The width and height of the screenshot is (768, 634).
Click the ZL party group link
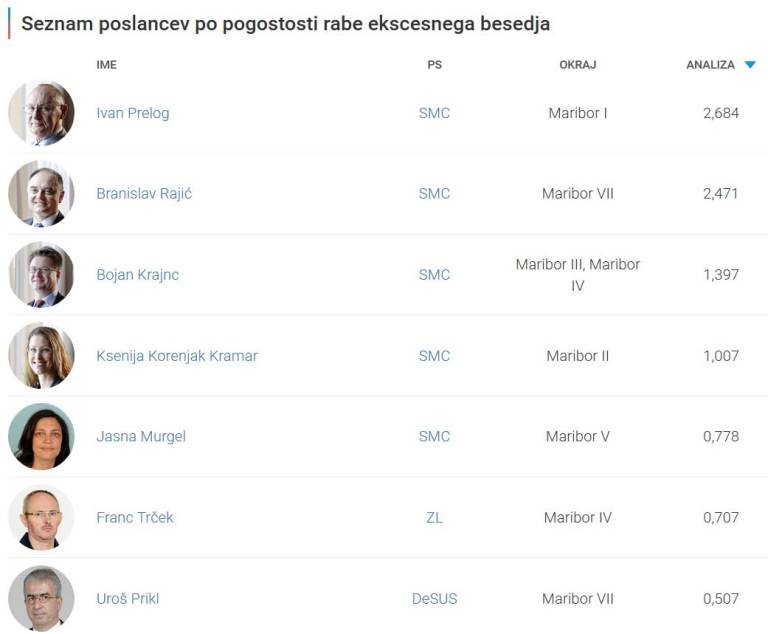434,518
